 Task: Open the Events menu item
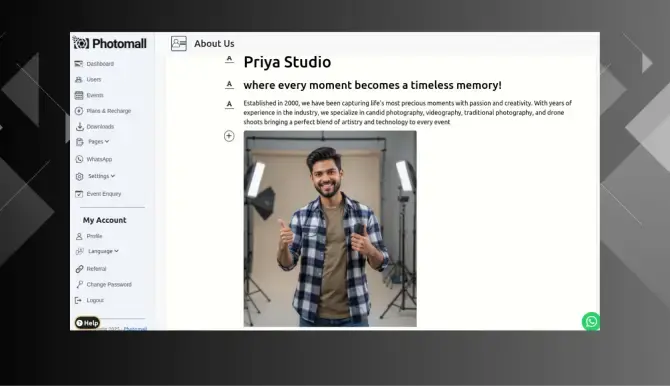click(x=95, y=95)
